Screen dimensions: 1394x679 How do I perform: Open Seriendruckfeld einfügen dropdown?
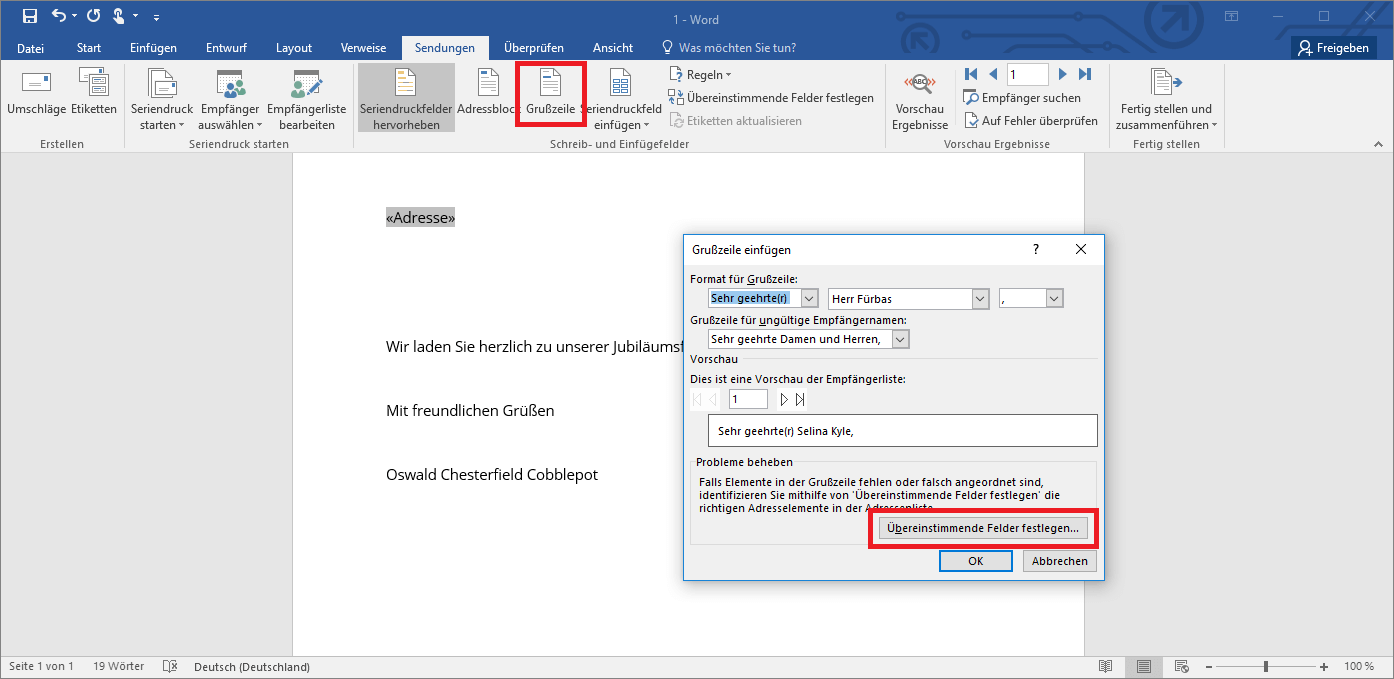coord(621,99)
